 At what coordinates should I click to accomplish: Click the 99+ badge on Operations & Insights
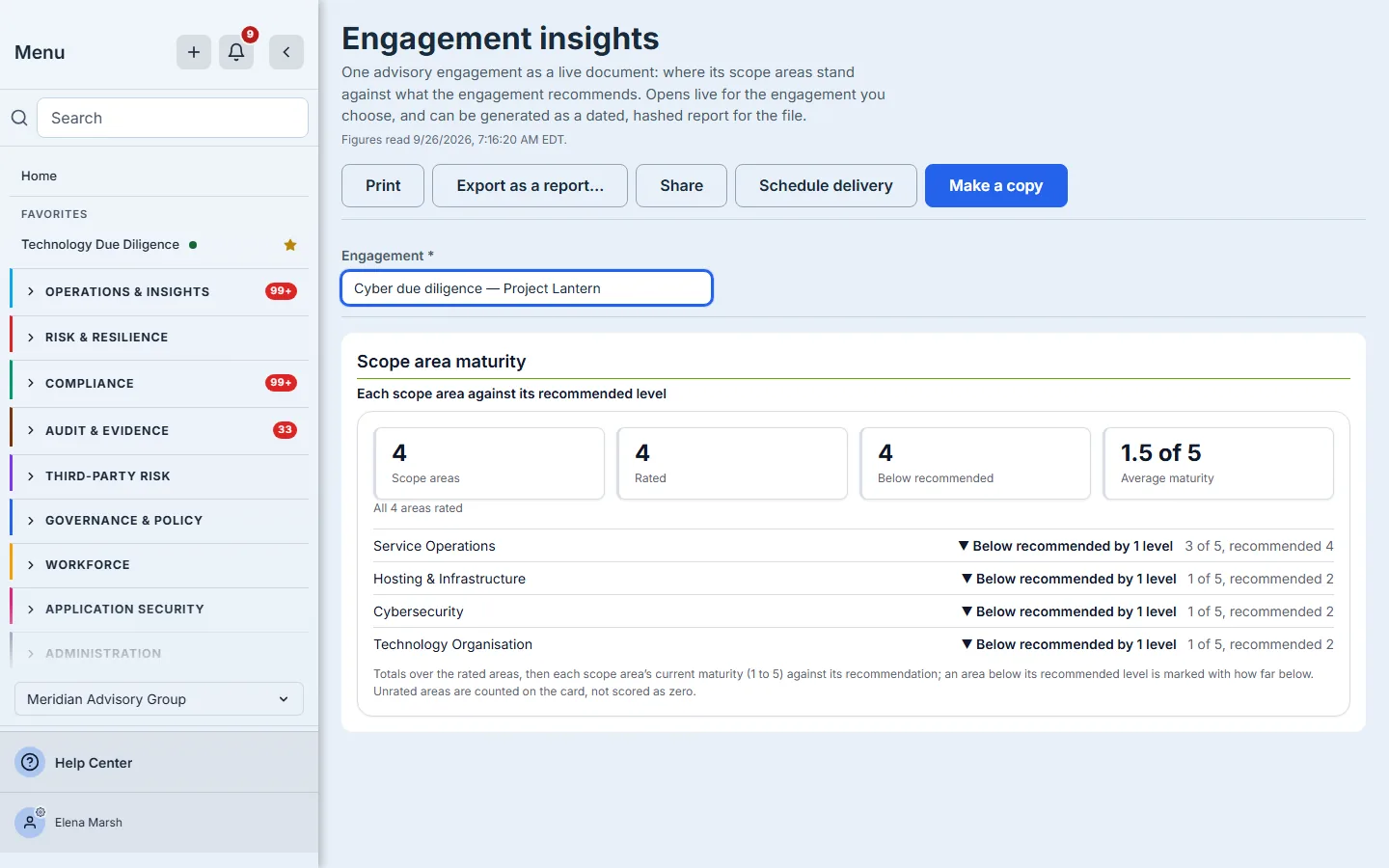pos(281,291)
